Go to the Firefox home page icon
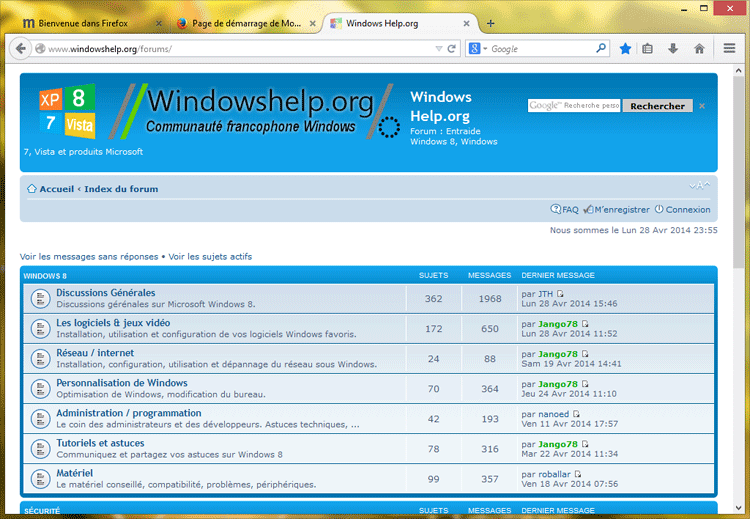The width and height of the screenshot is (750, 519). coord(699,48)
